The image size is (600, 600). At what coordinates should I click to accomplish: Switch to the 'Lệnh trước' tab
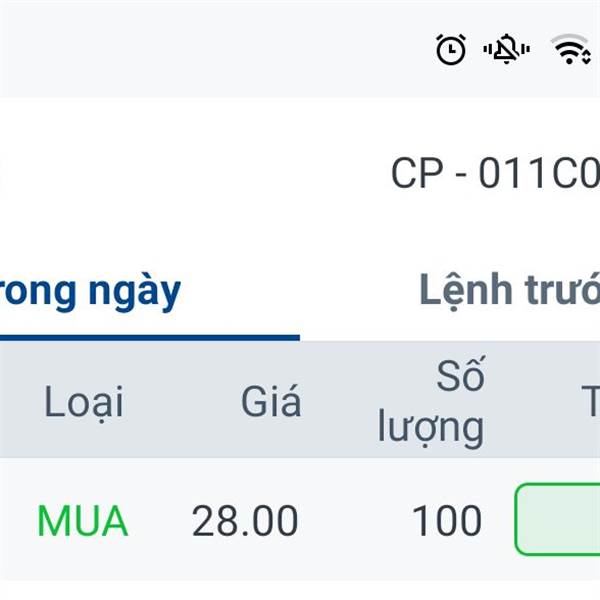coord(510,290)
